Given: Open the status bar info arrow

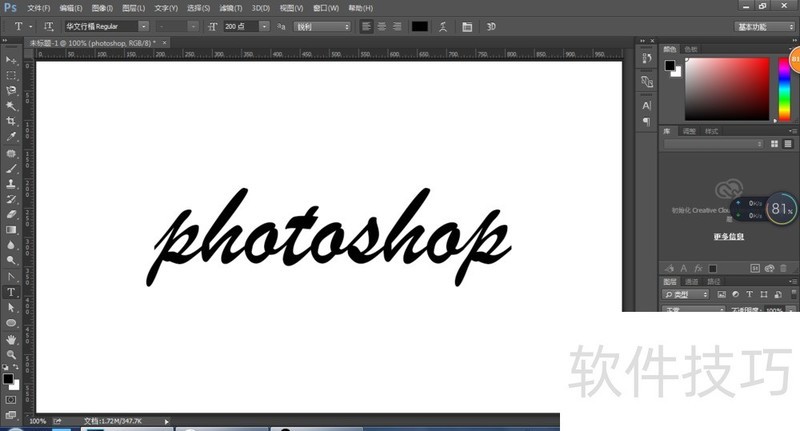Looking at the screenshot, I should 166,421.
